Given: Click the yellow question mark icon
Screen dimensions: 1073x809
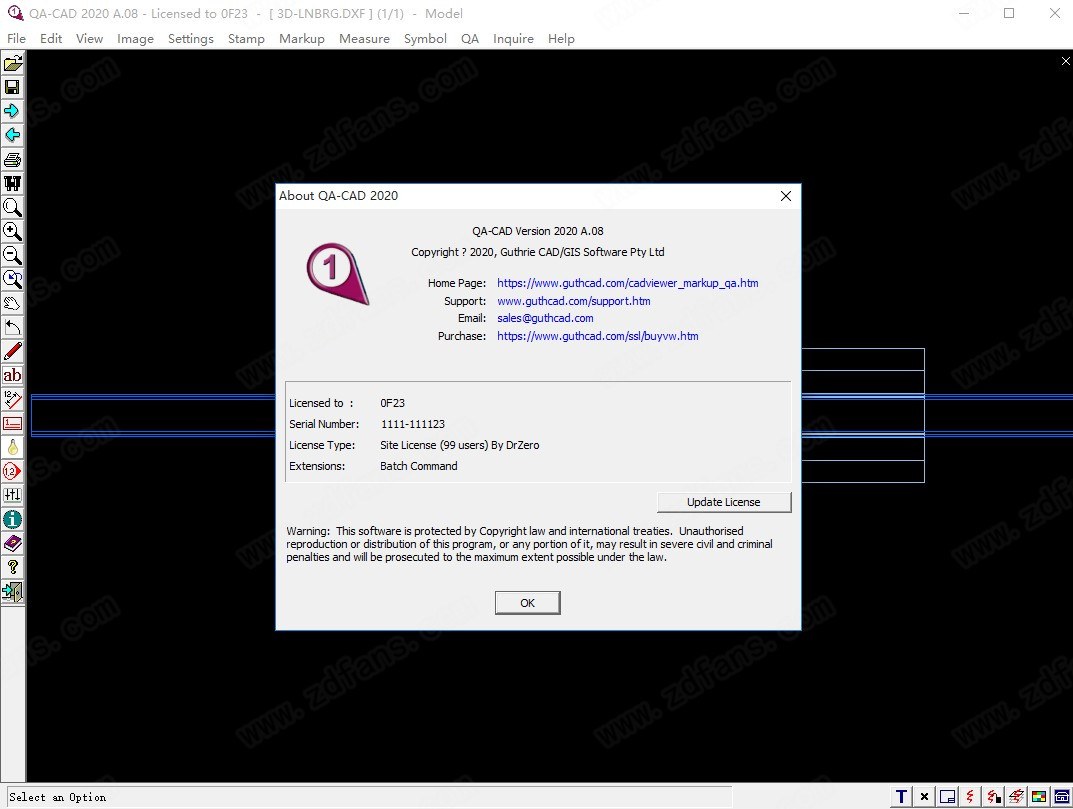Looking at the screenshot, I should 12,567.
